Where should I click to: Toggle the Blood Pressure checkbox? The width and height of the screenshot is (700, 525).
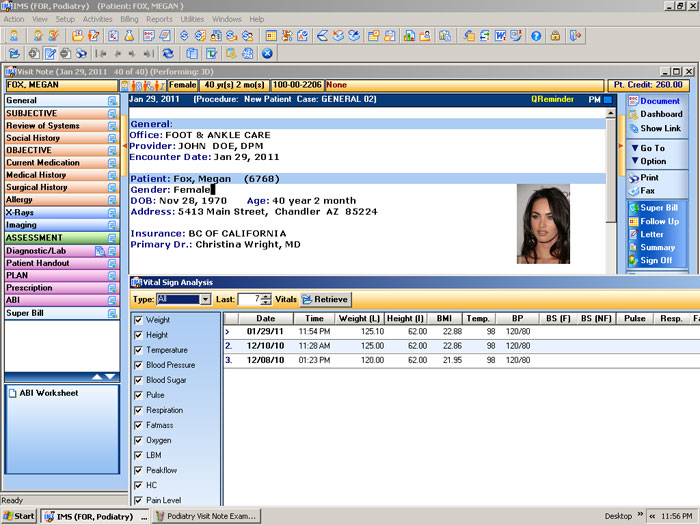[138, 365]
